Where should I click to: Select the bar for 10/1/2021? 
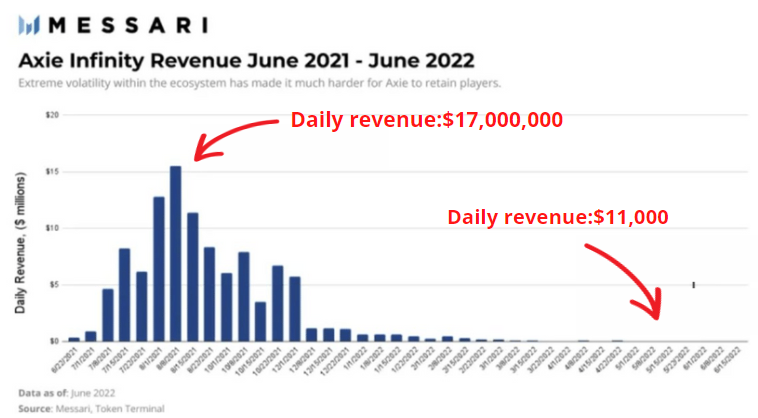click(x=226, y=307)
